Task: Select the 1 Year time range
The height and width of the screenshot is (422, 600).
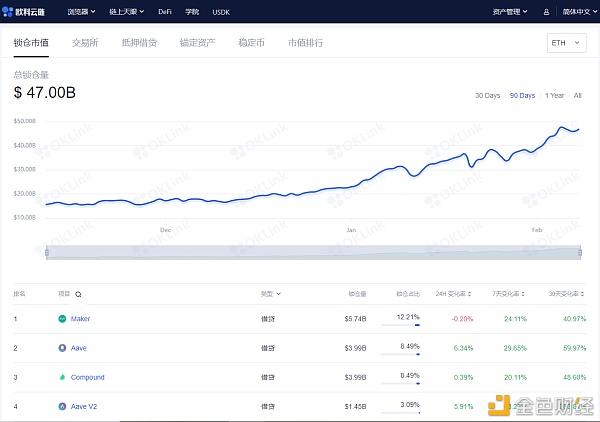Action: pyautogui.click(x=554, y=95)
